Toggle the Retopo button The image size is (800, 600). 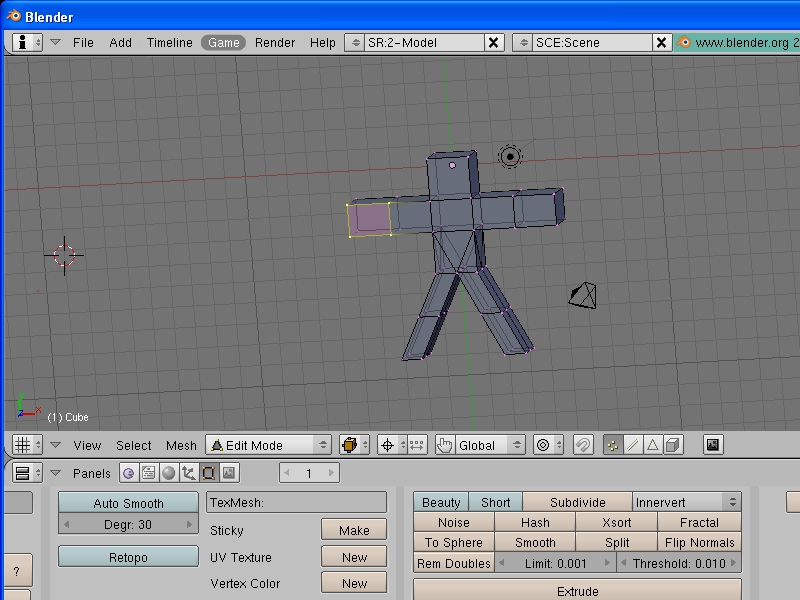pyautogui.click(x=128, y=557)
